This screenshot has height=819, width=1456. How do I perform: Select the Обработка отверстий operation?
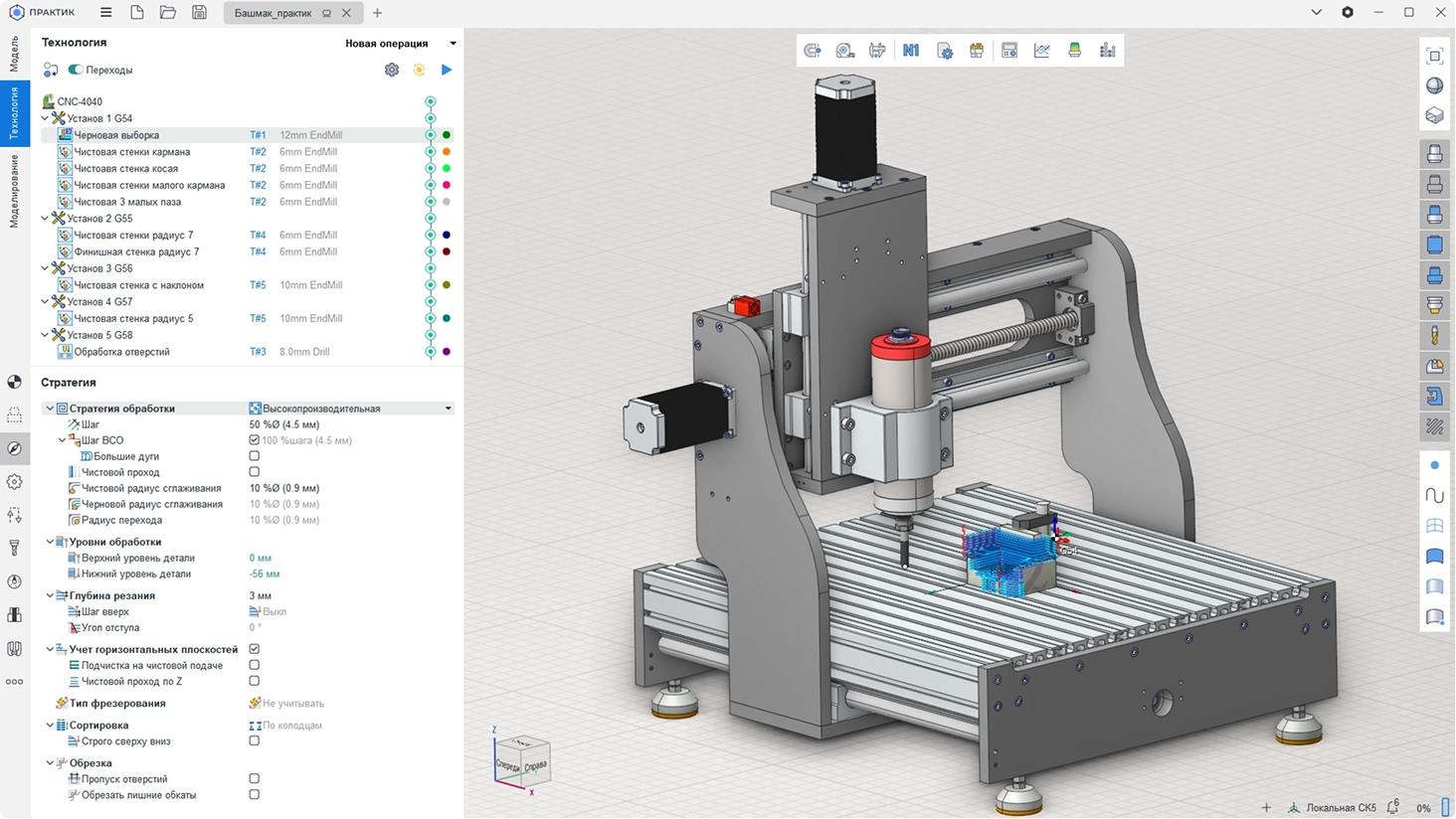pyautogui.click(x=121, y=352)
